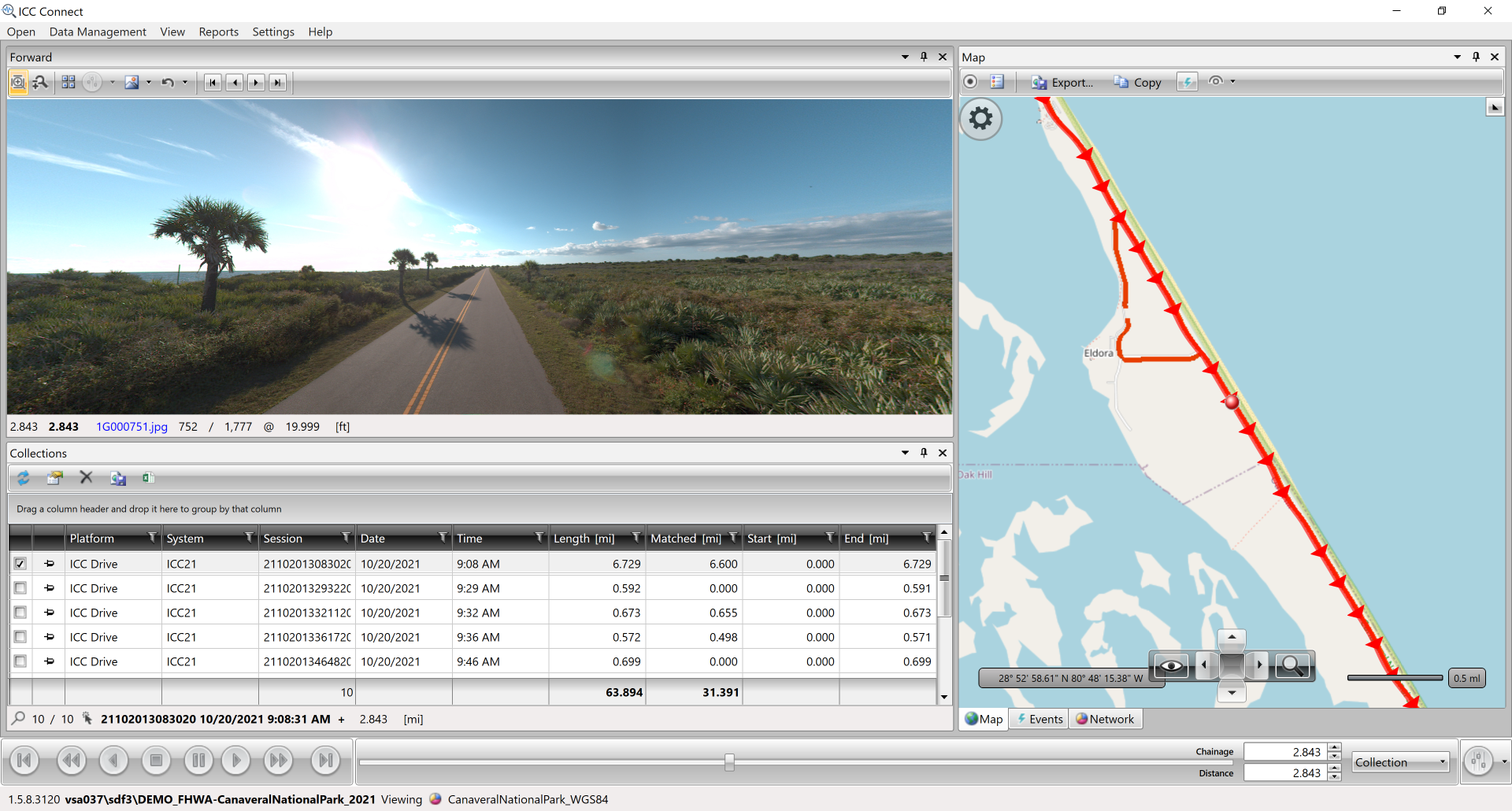This screenshot has height=811, width=1512.
Task: Open the Collection dropdown near Chainage
Action: click(1400, 762)
